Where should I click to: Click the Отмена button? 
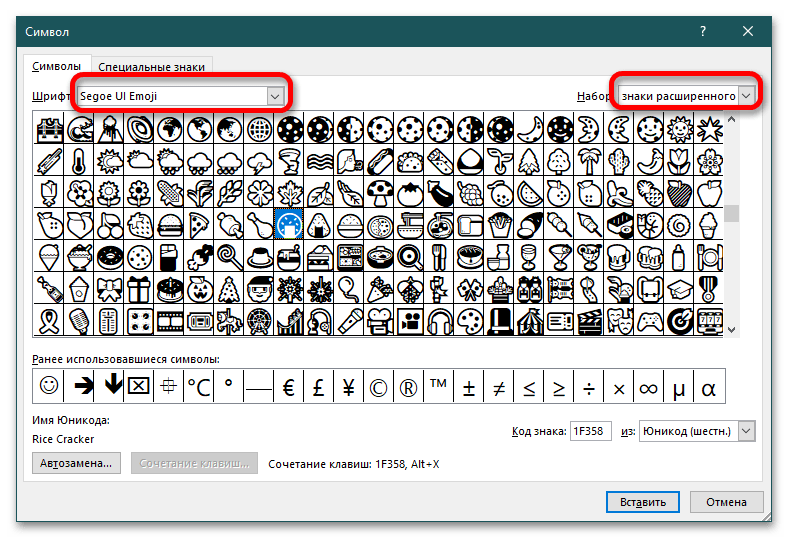pos(726,502)
